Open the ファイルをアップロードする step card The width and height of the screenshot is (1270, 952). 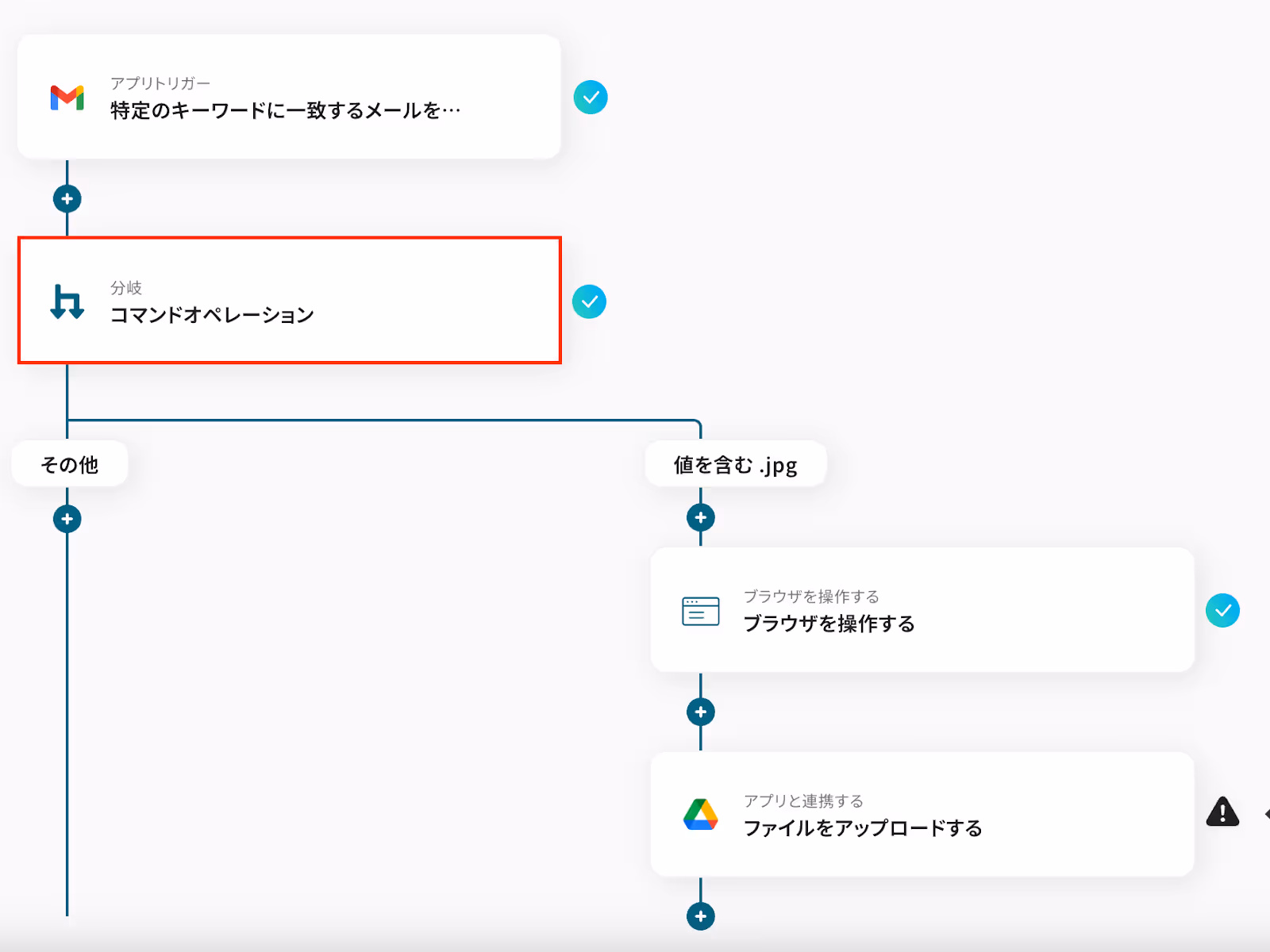coord(922,815)
